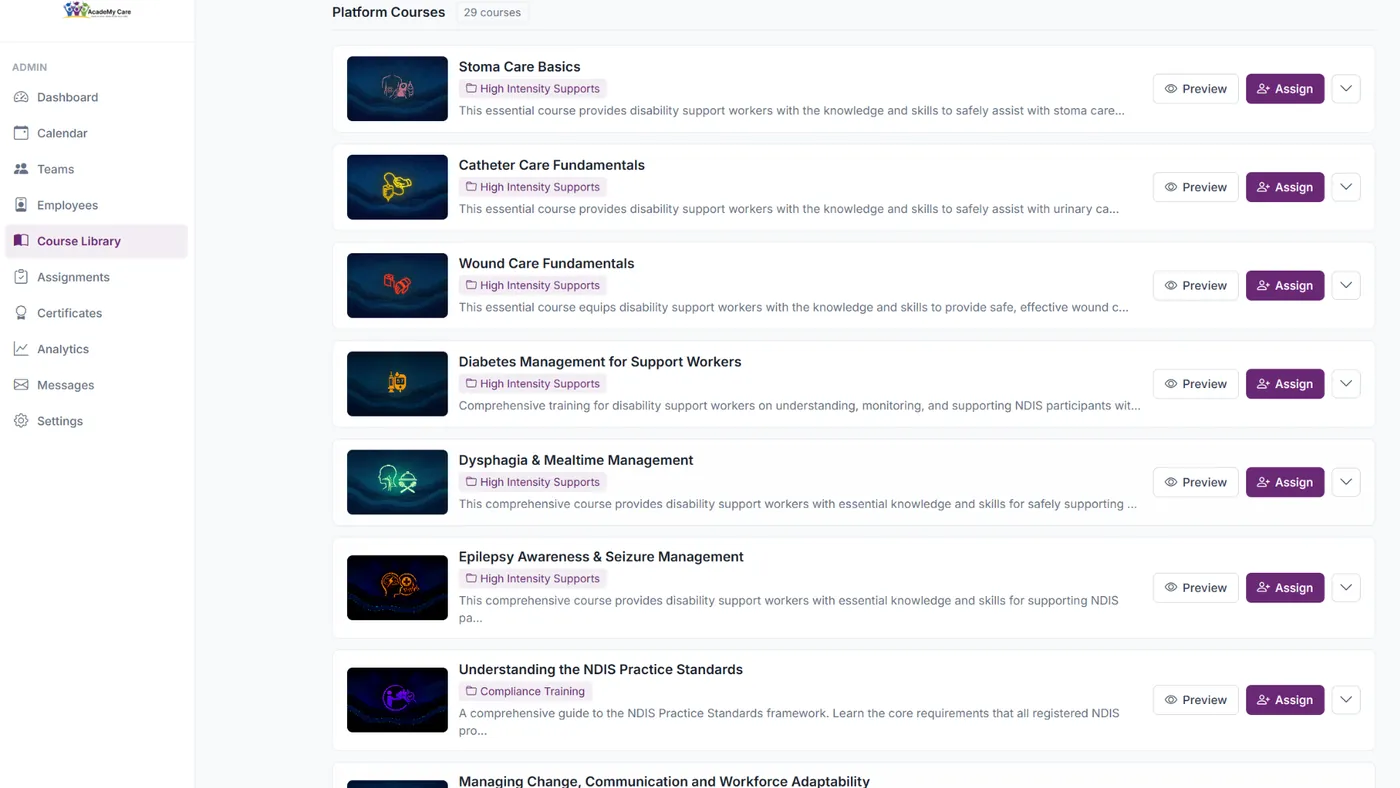Screen dimensions: 1400x788
Task: Click the Settings gear icon
Action: coord(21,421)
